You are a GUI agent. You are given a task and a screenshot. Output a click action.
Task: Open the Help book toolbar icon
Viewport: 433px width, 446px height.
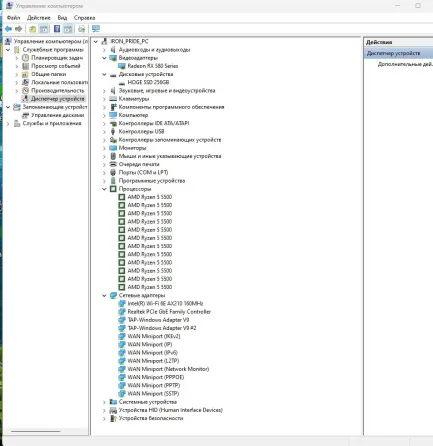click(57, 29)
